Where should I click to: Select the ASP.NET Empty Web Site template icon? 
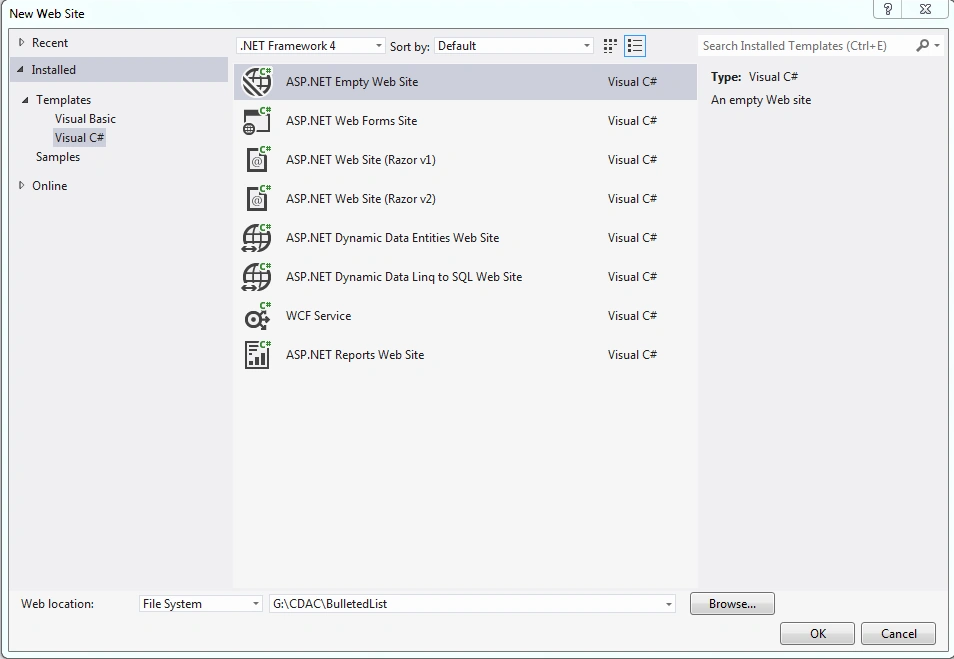[x=257, y=82]
